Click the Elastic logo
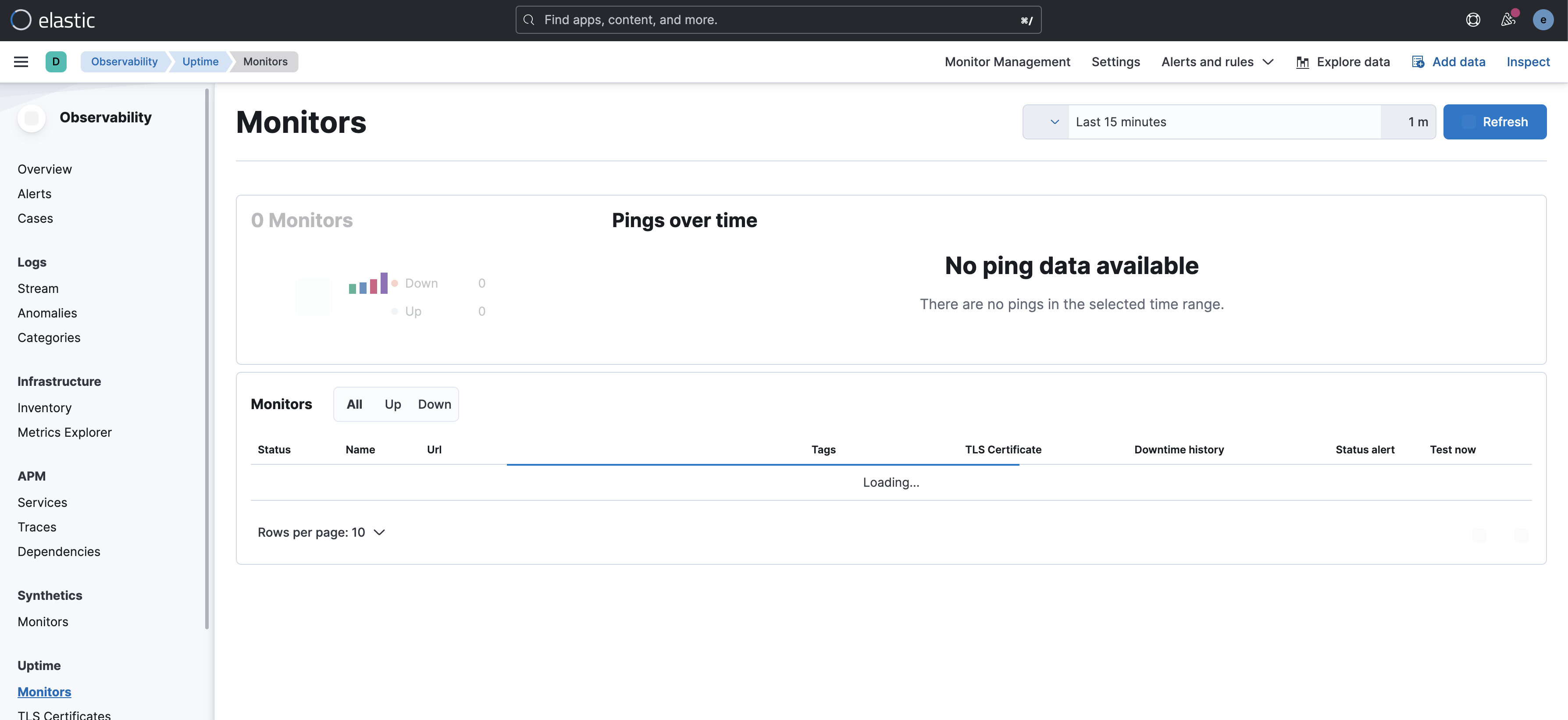This screenshot has height=720, width=1568. tap(53, 20)
